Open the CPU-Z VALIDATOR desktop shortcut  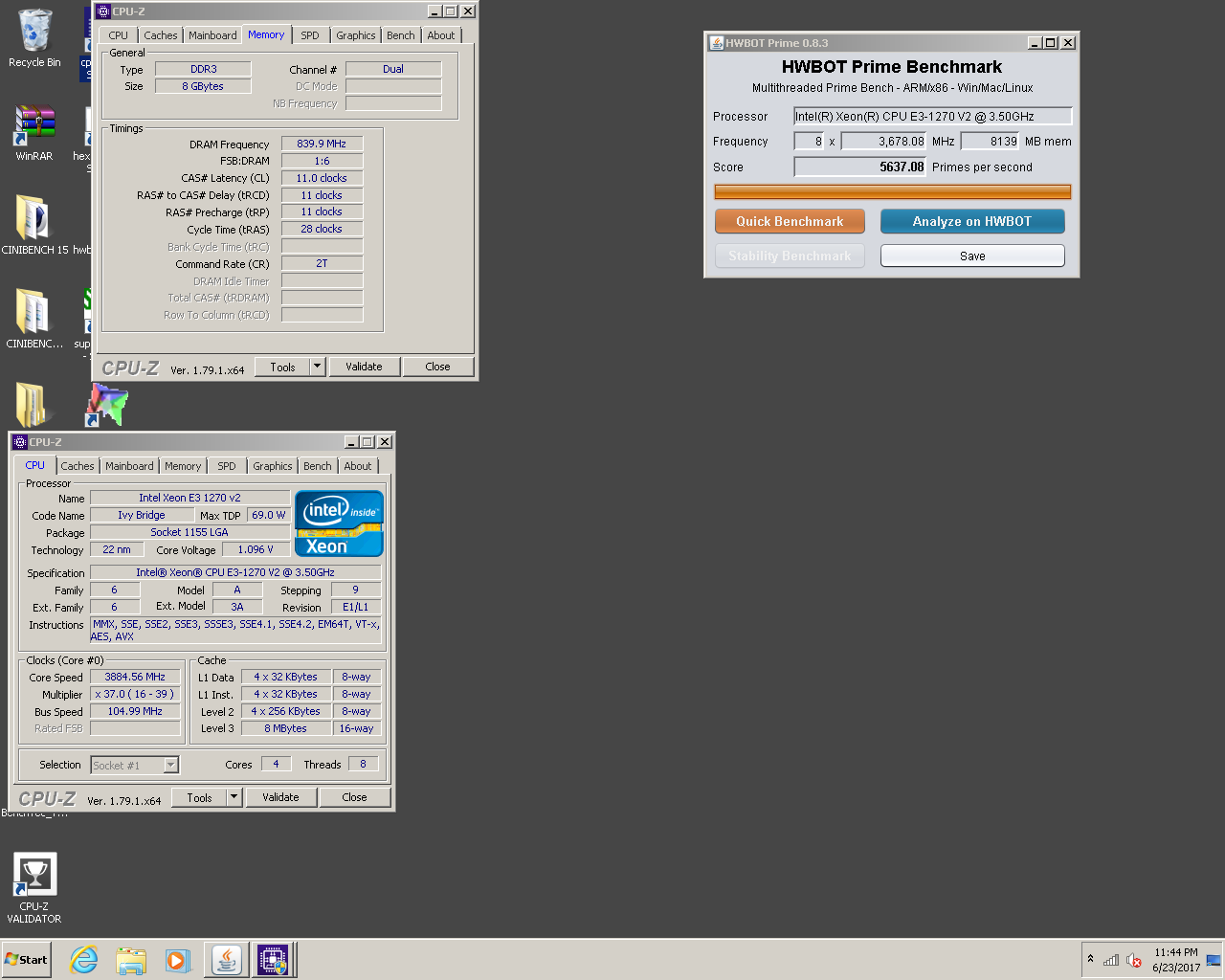[x=34, y=888]
